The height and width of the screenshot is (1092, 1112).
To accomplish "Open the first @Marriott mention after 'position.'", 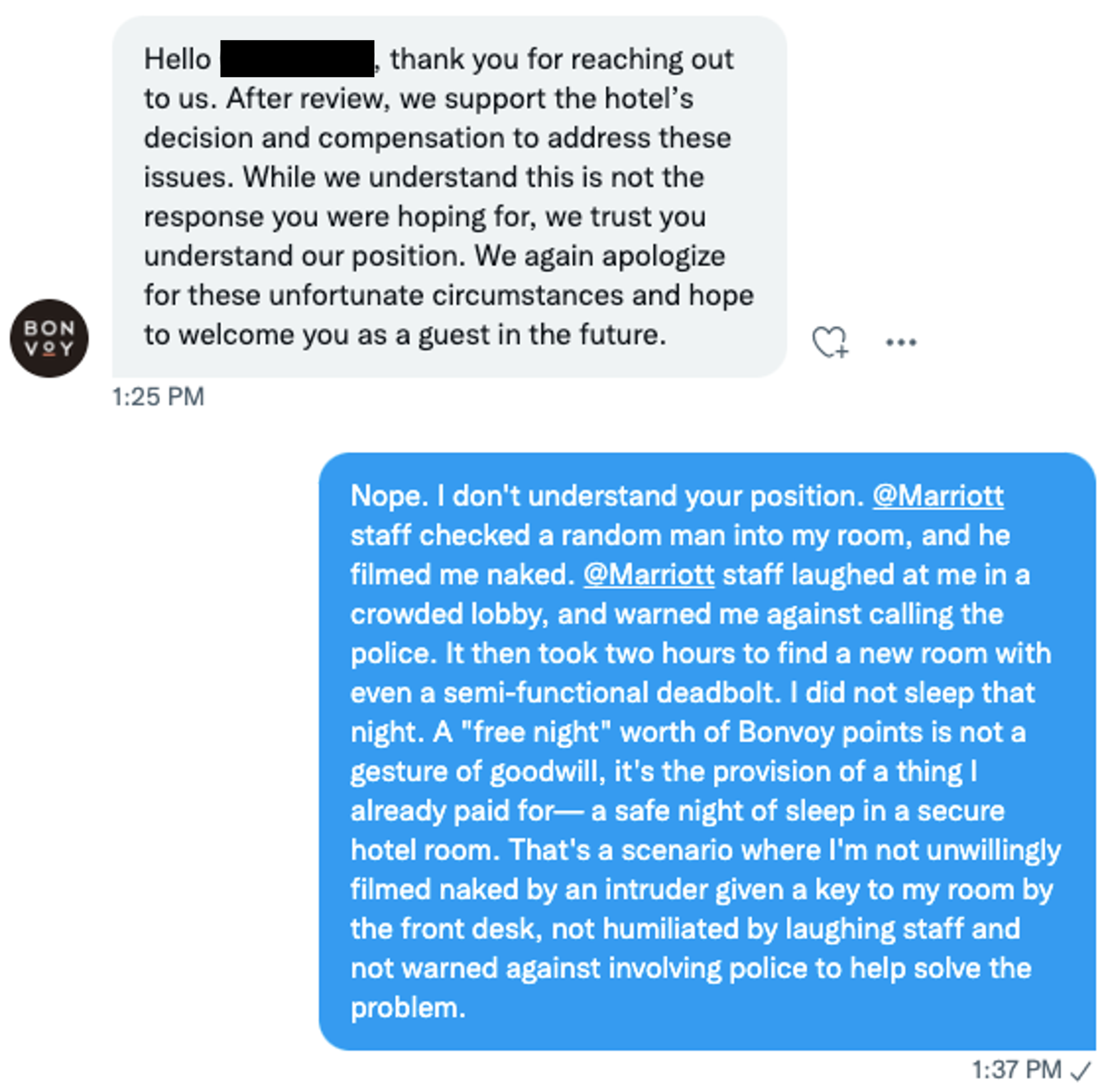I will tap(938, 496).
